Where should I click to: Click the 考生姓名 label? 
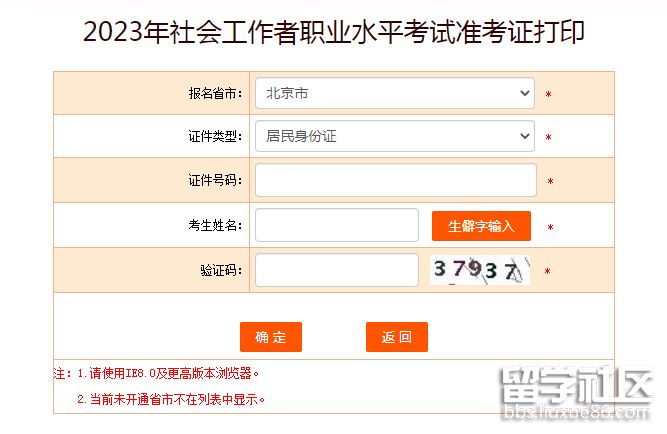pyautogui.click(x=215, y=226)
